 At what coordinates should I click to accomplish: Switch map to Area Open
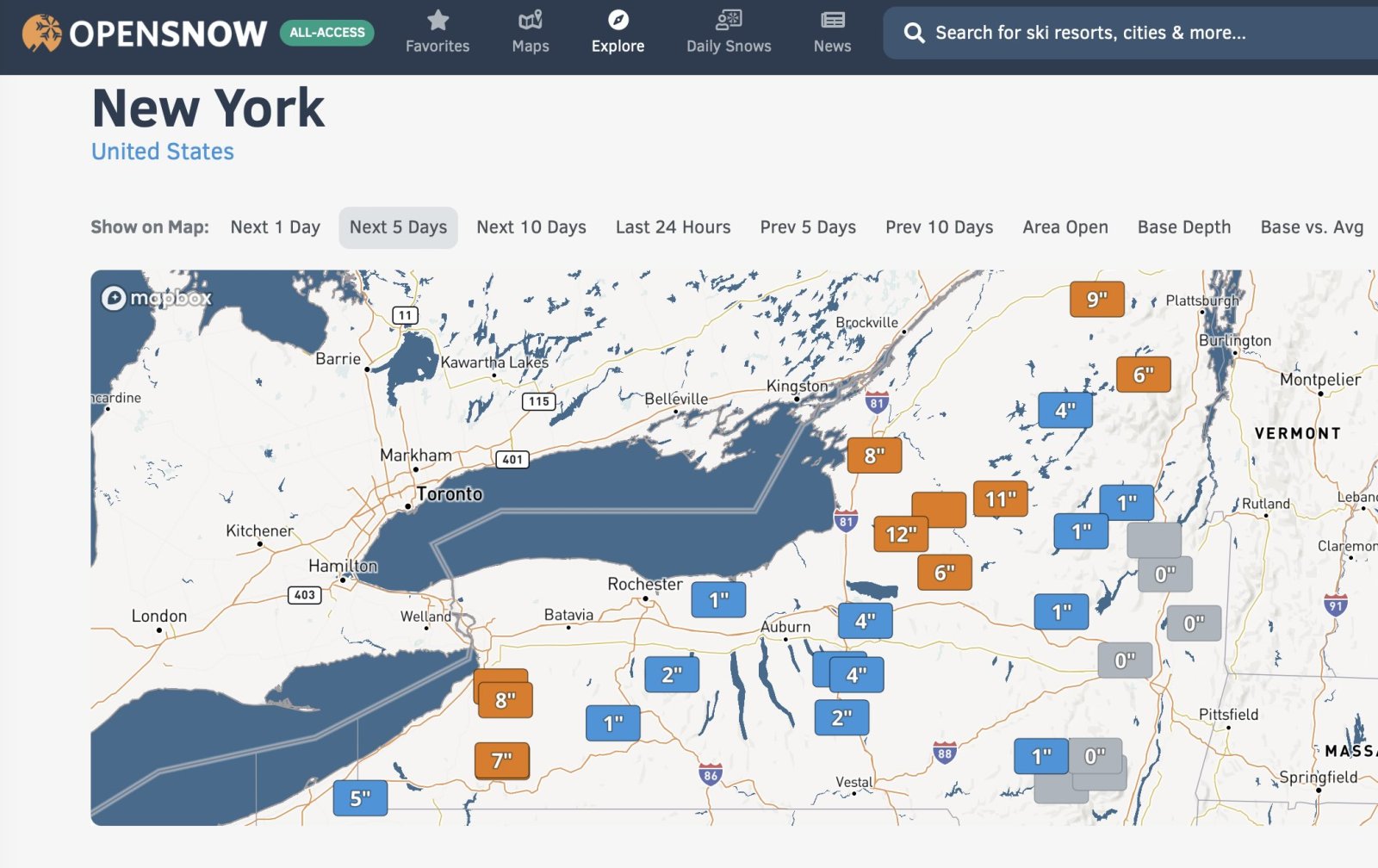[1065, 227]
